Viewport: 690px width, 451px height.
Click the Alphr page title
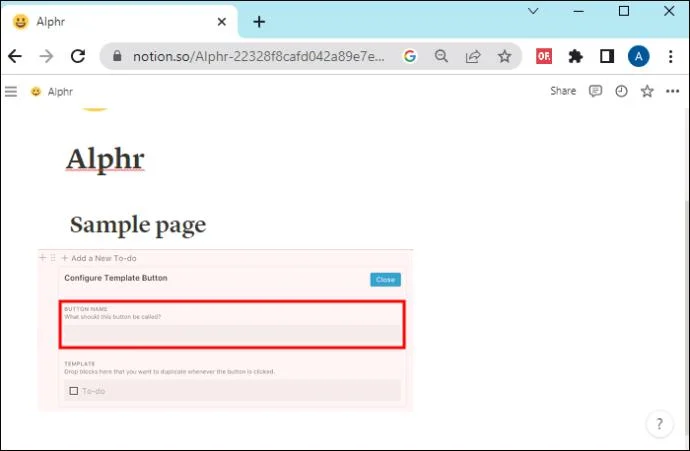[x=105, y=159]
